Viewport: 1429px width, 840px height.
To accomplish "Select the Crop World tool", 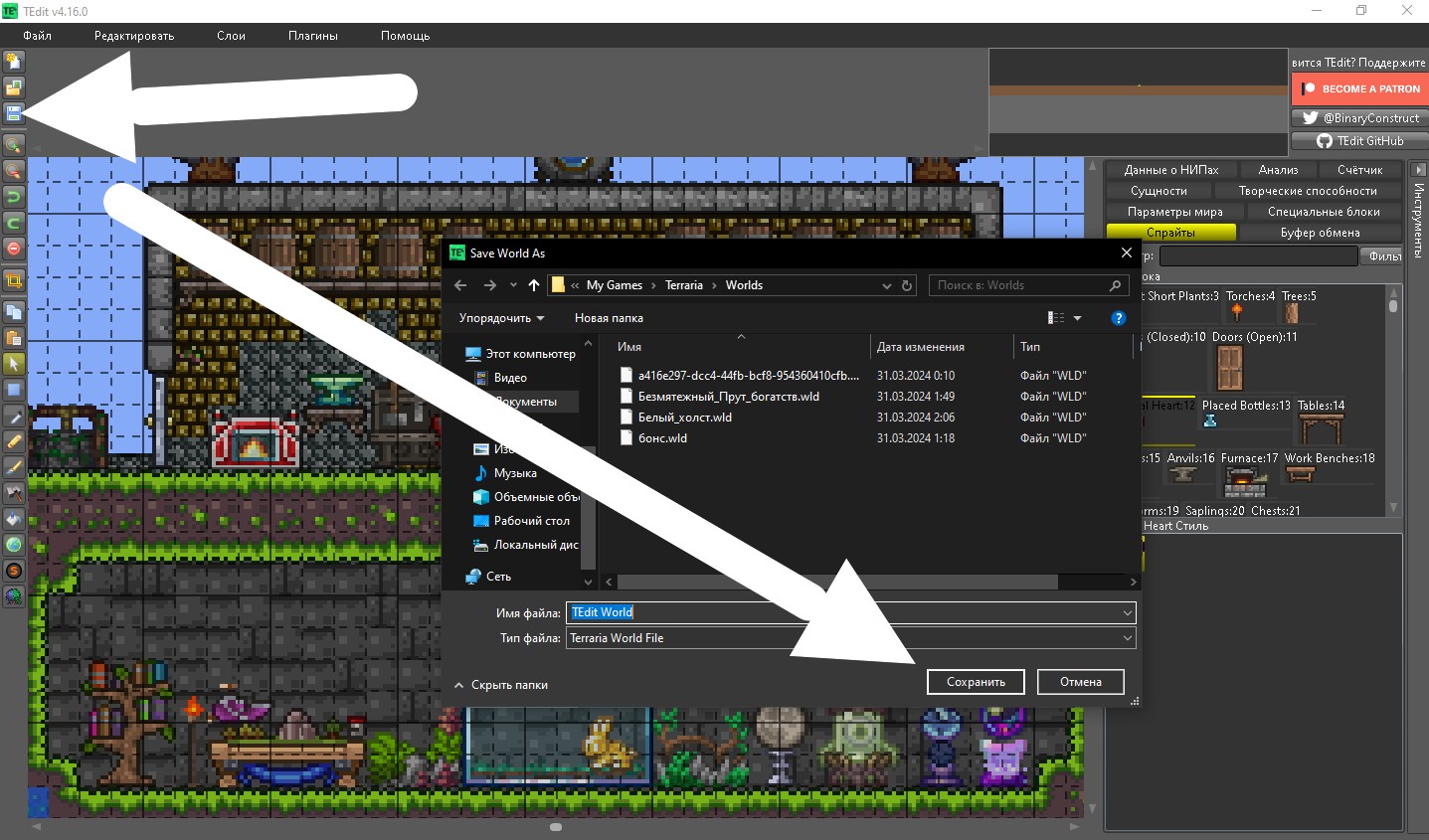I will click(x=14, y=280).
